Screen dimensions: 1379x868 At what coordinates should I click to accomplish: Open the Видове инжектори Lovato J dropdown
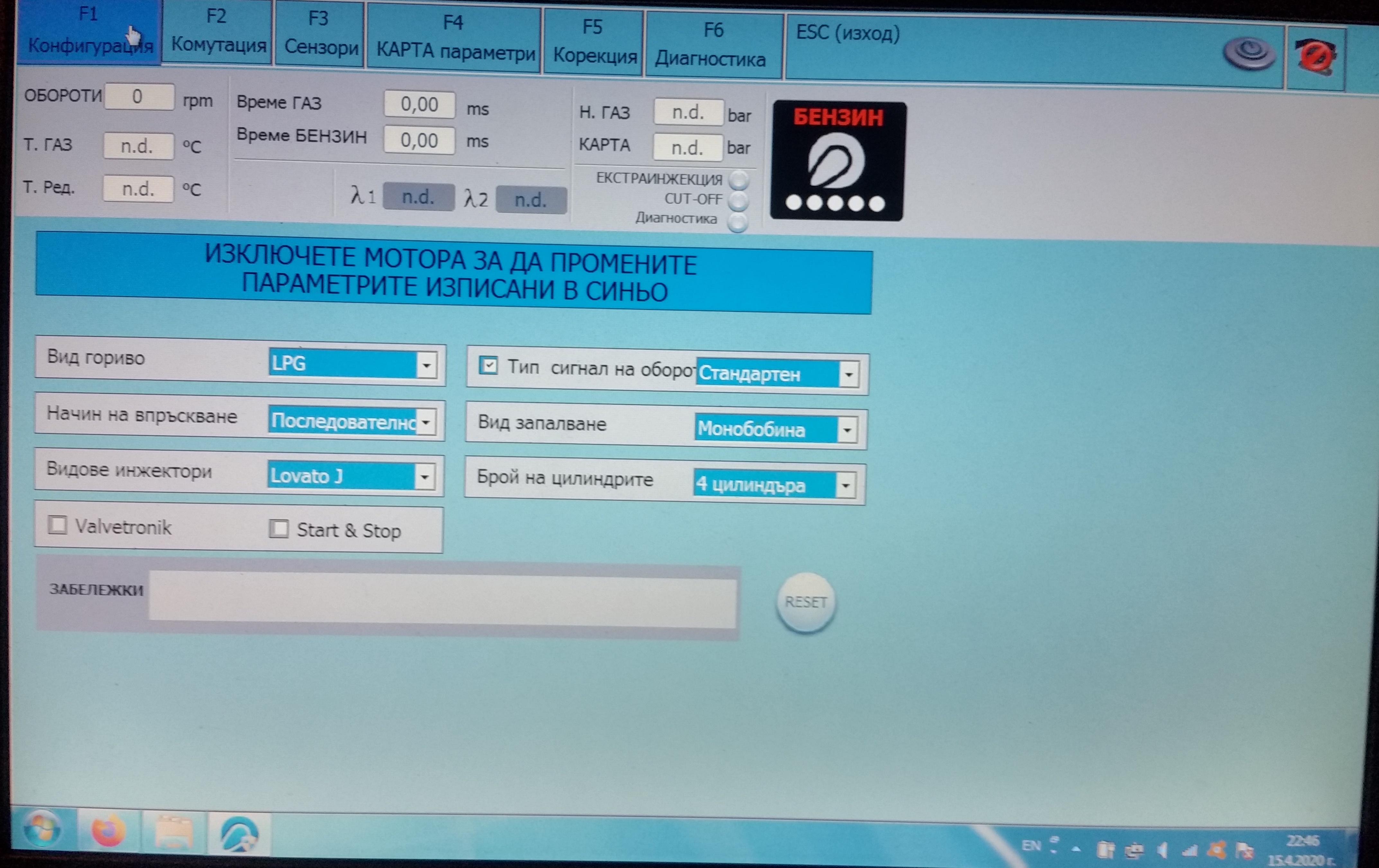point(424,477)
